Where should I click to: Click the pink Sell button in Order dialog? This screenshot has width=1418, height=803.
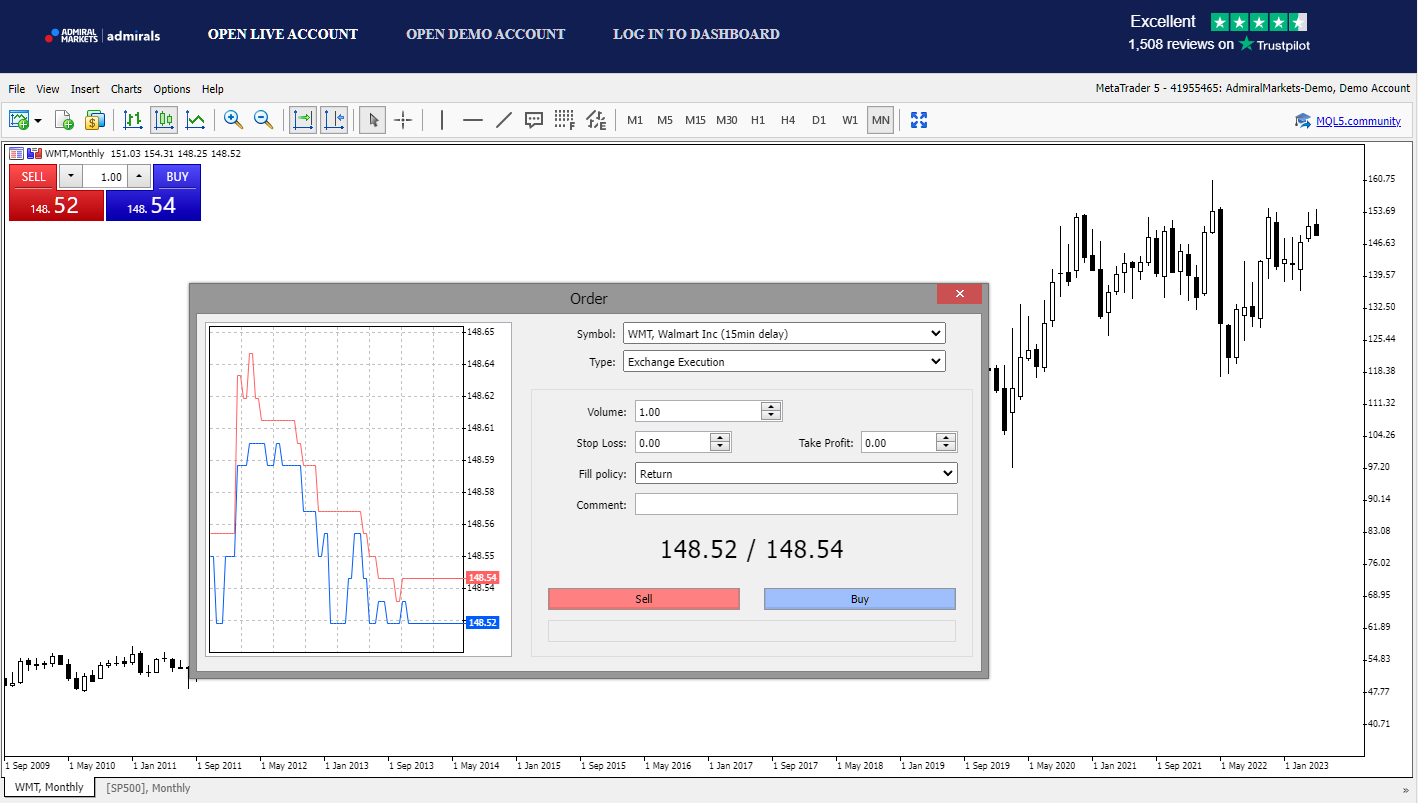pos(644,599)
